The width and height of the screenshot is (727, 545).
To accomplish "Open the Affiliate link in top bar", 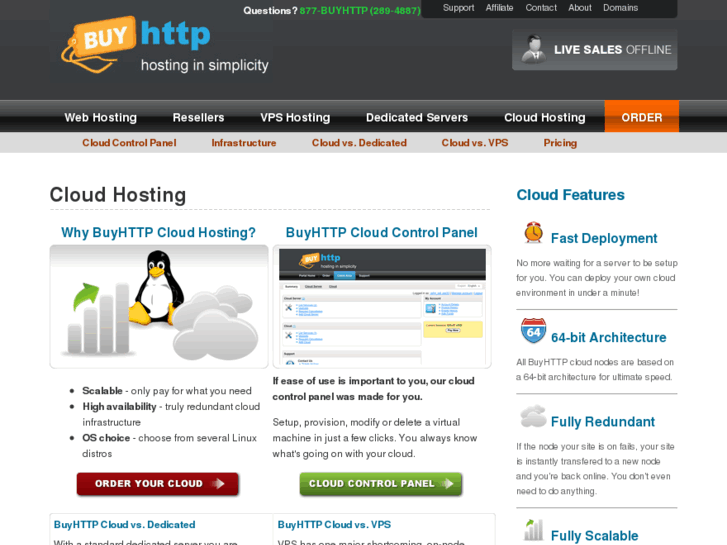I will [499, 8].
